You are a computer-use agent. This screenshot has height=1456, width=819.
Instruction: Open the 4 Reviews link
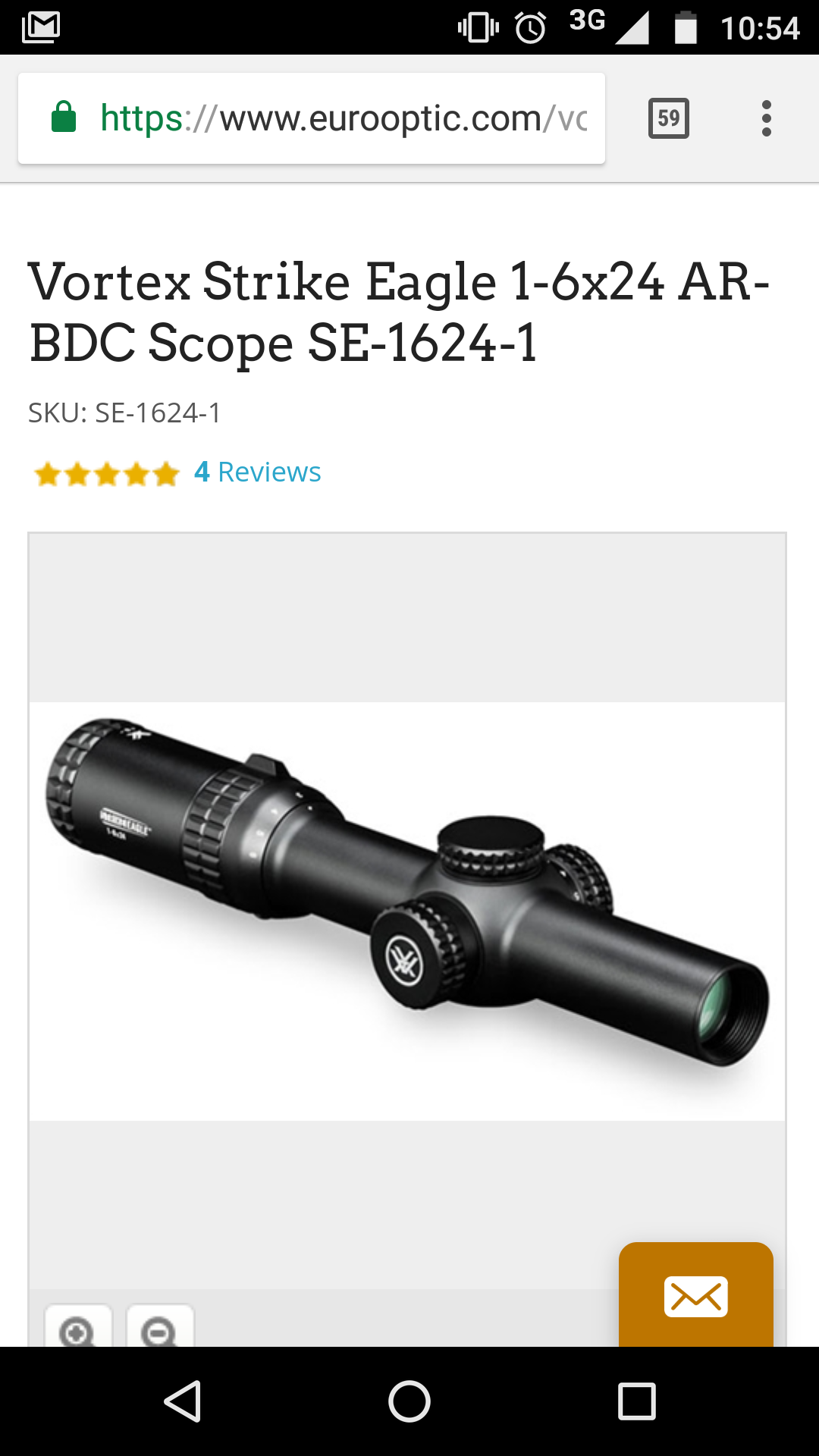click(x=258, y=472)
